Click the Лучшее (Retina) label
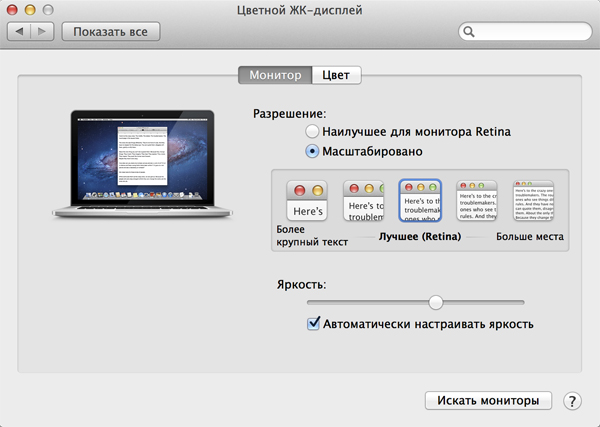Viewport: 600px width, 427px height. coord(420,236)
